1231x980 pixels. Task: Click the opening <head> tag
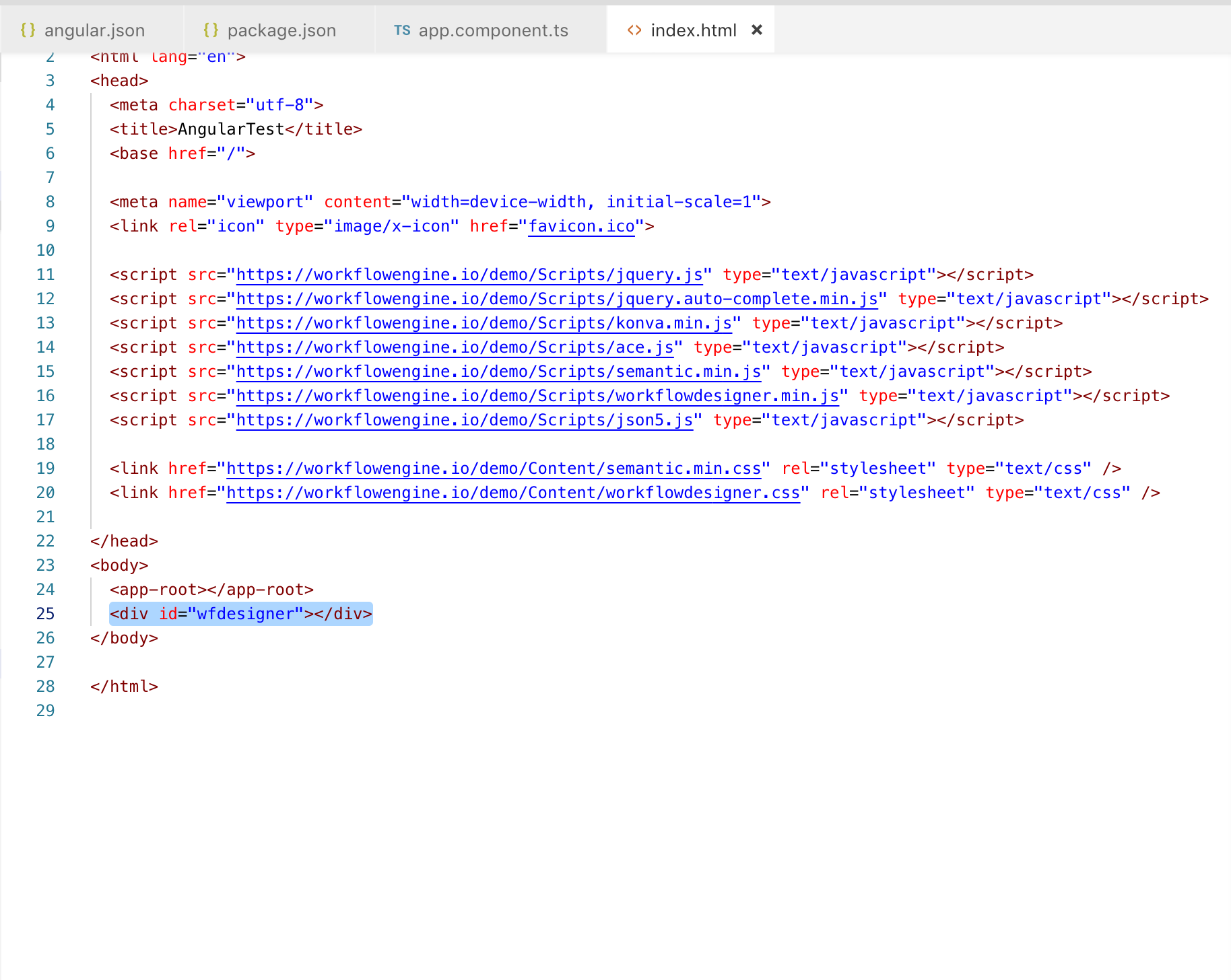pyautogui.click(x=119, y=81)
